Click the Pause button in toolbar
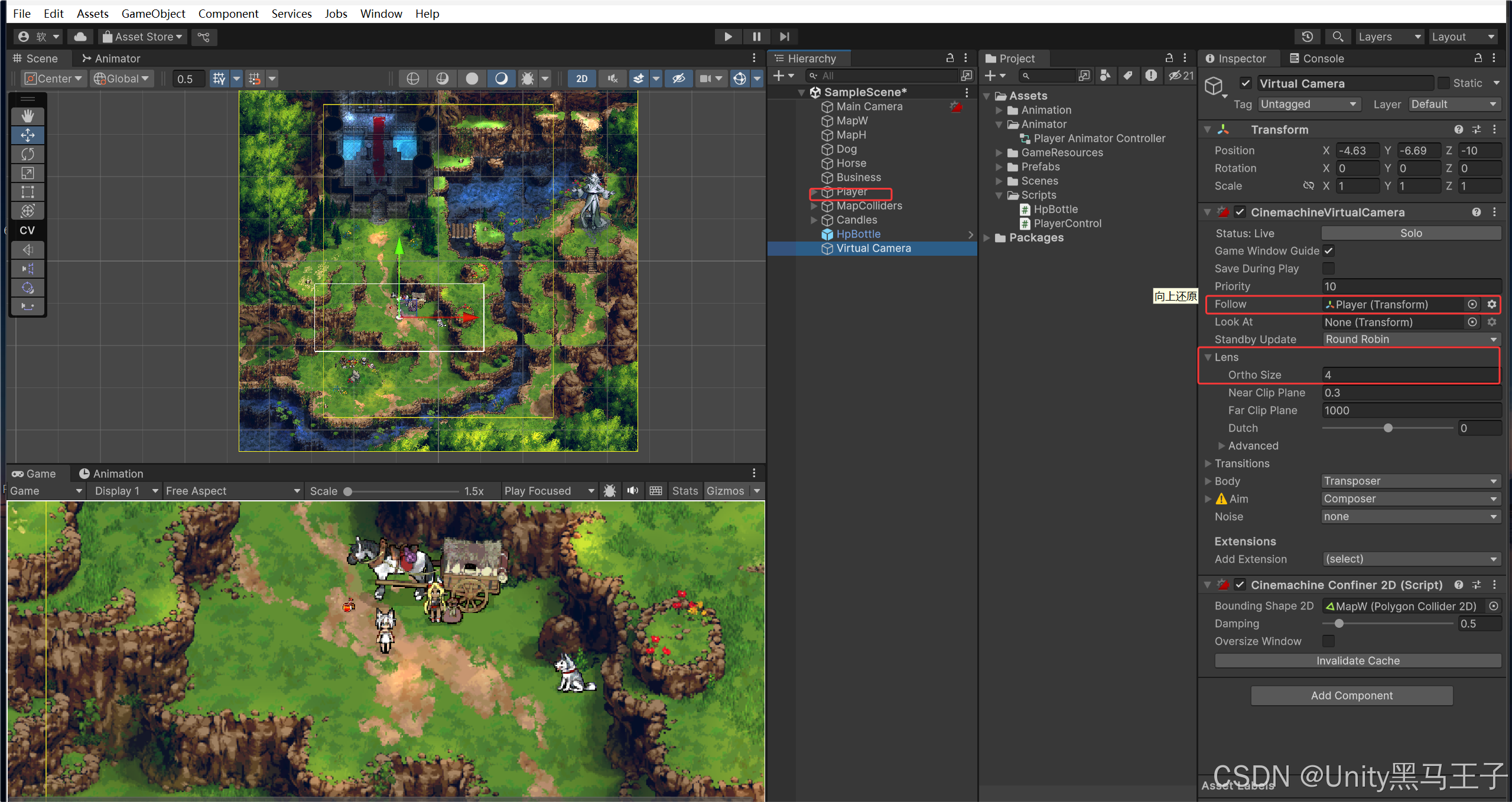This screenshot has height=802, width=1512. (756, 37)
